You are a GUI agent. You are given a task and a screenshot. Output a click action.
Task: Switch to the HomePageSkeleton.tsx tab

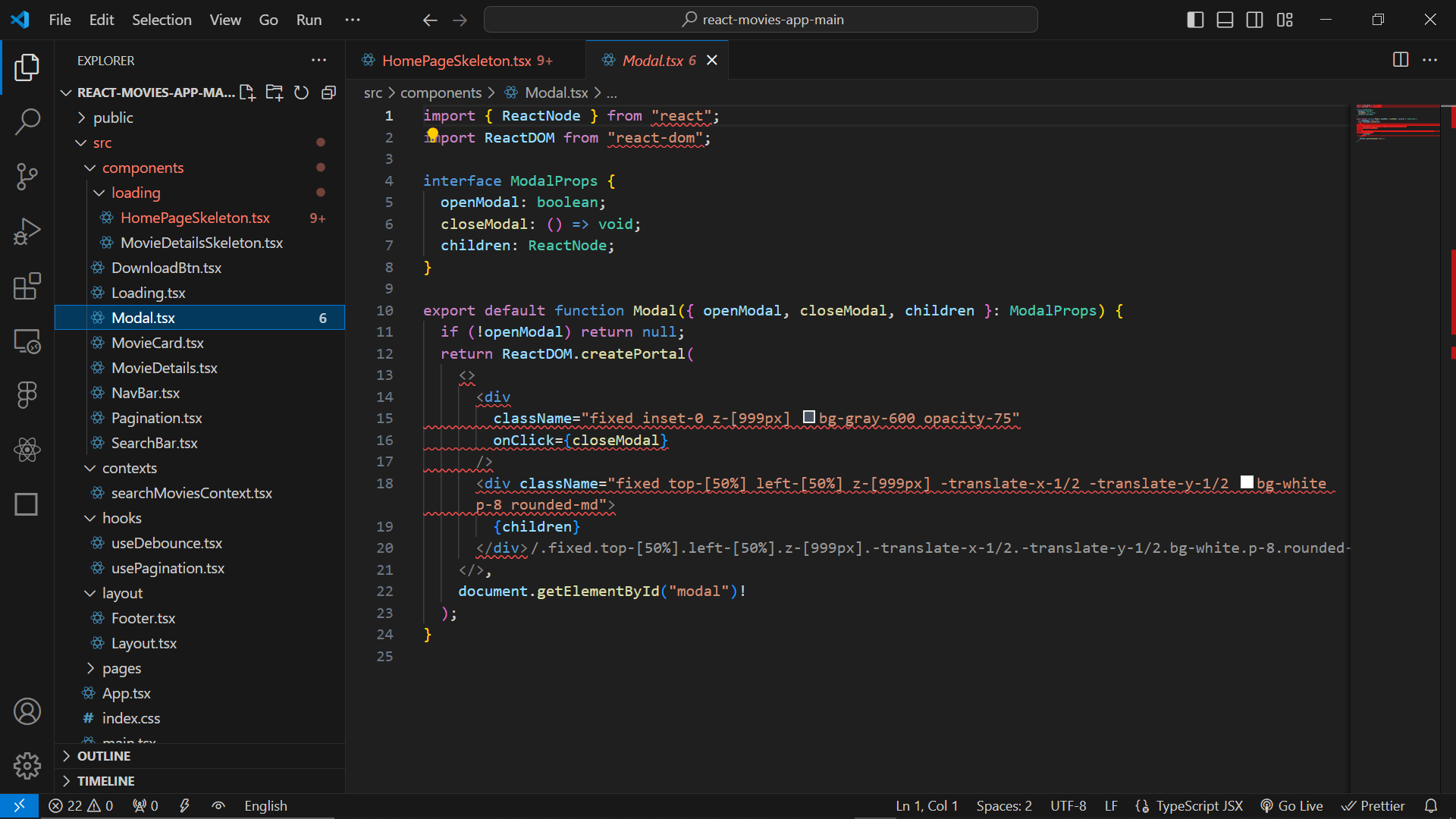point(457,61)
